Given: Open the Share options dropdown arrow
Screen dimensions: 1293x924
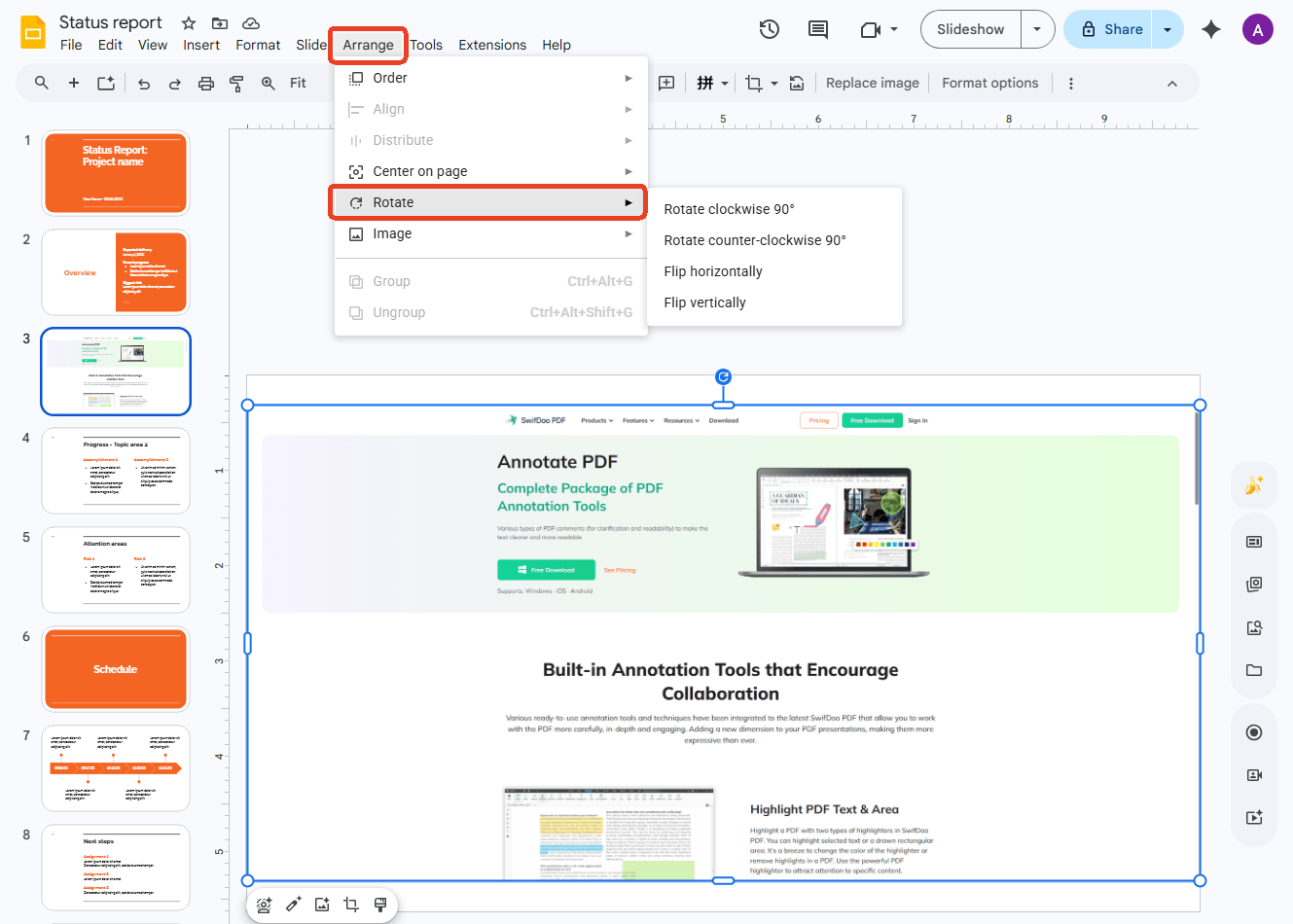Looking at the screenshot, I should [1167, 29].
